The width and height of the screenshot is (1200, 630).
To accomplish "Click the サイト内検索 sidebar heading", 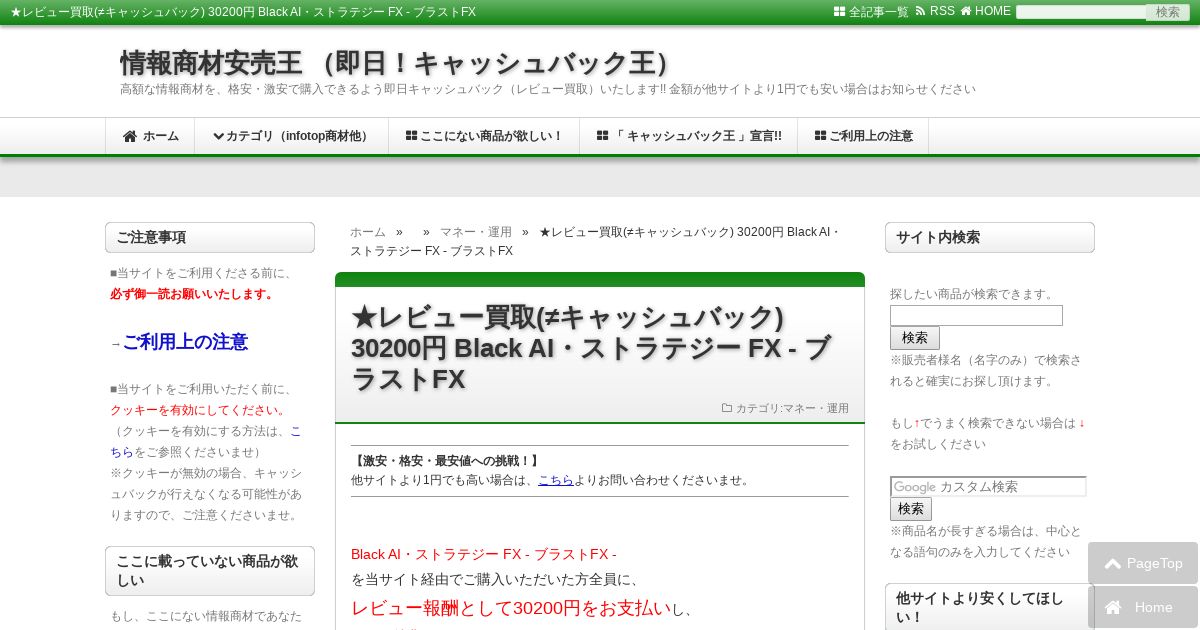I will click(x=990, y=238).
